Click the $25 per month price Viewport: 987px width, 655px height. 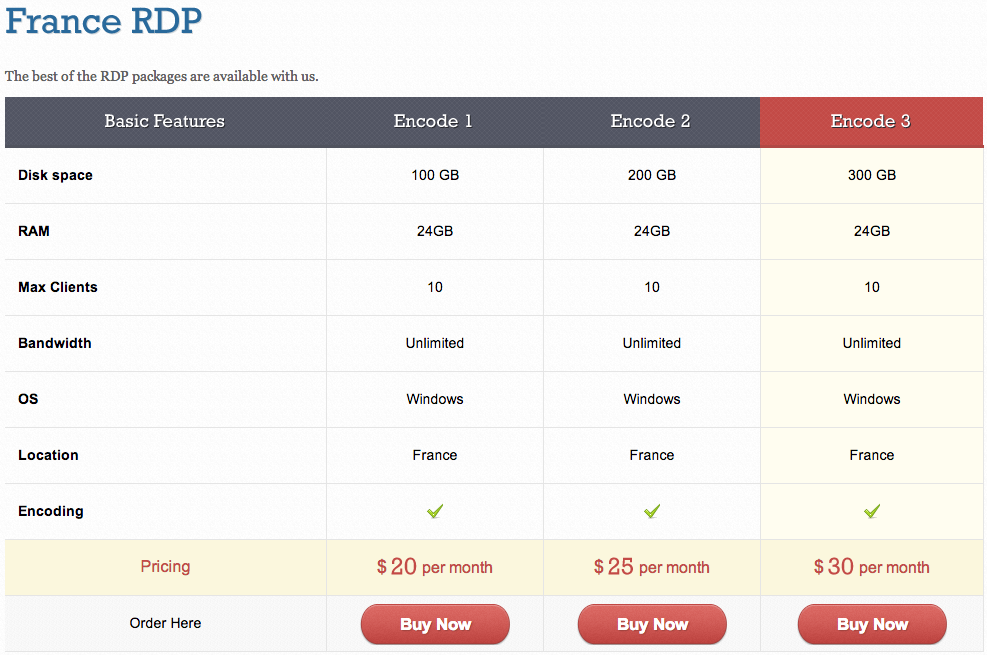pyautogui.click(x=652, y=567)
